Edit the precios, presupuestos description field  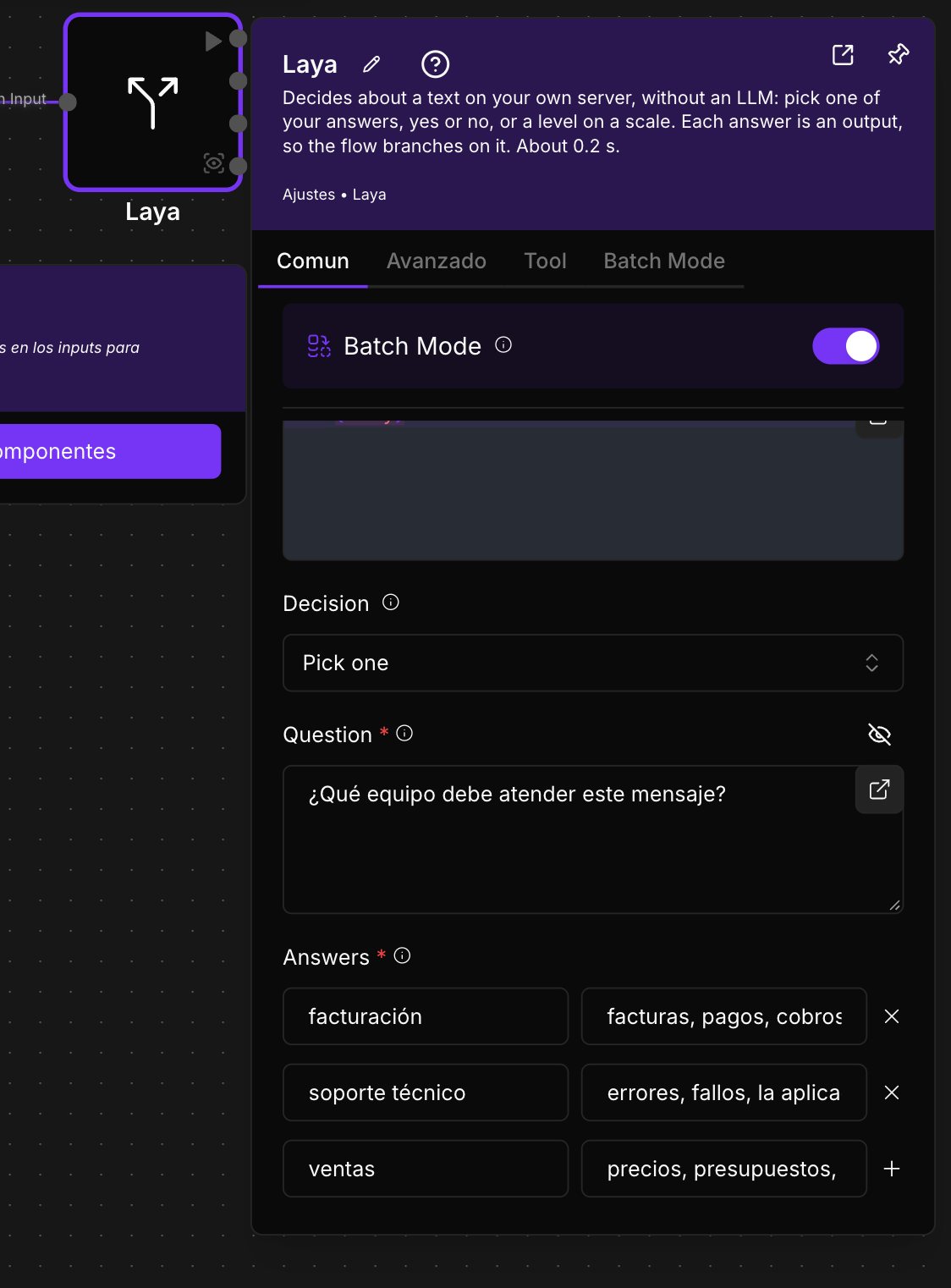pyautogui.click(x=724, y=1169)
